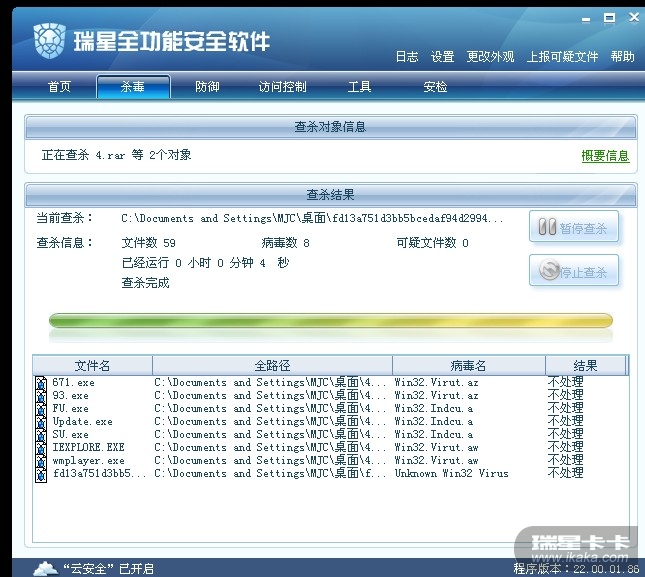Click the 查杀结果 section header
The width and height of the screenshot is (645, 577).
tap(331, 195)
